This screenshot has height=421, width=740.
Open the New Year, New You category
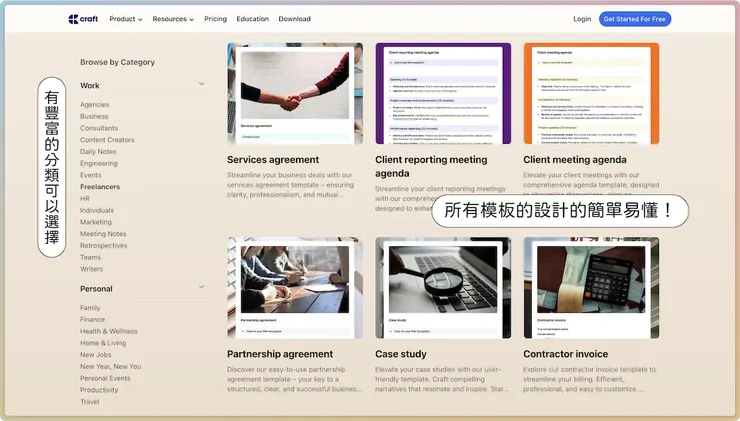(x=110, y=366)
